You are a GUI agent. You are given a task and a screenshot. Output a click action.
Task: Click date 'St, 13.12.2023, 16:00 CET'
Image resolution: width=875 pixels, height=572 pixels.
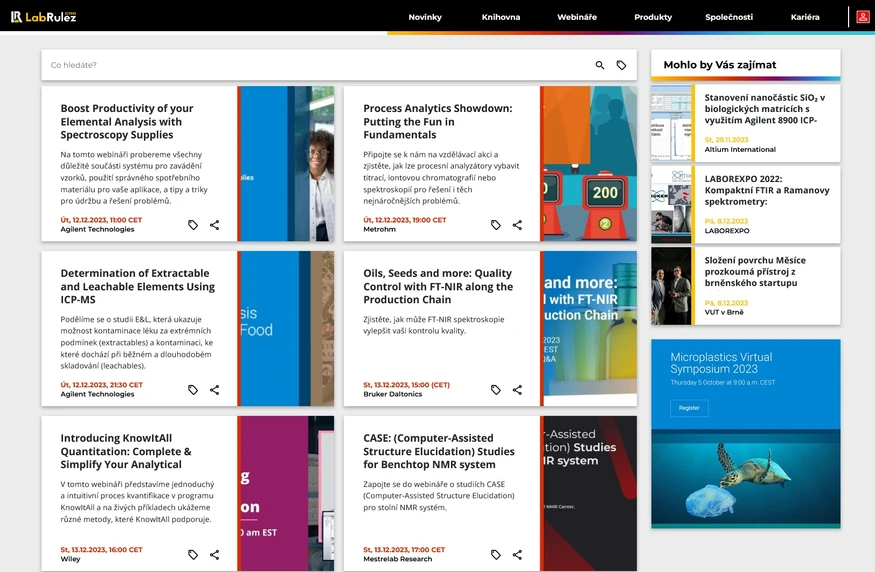102,550
